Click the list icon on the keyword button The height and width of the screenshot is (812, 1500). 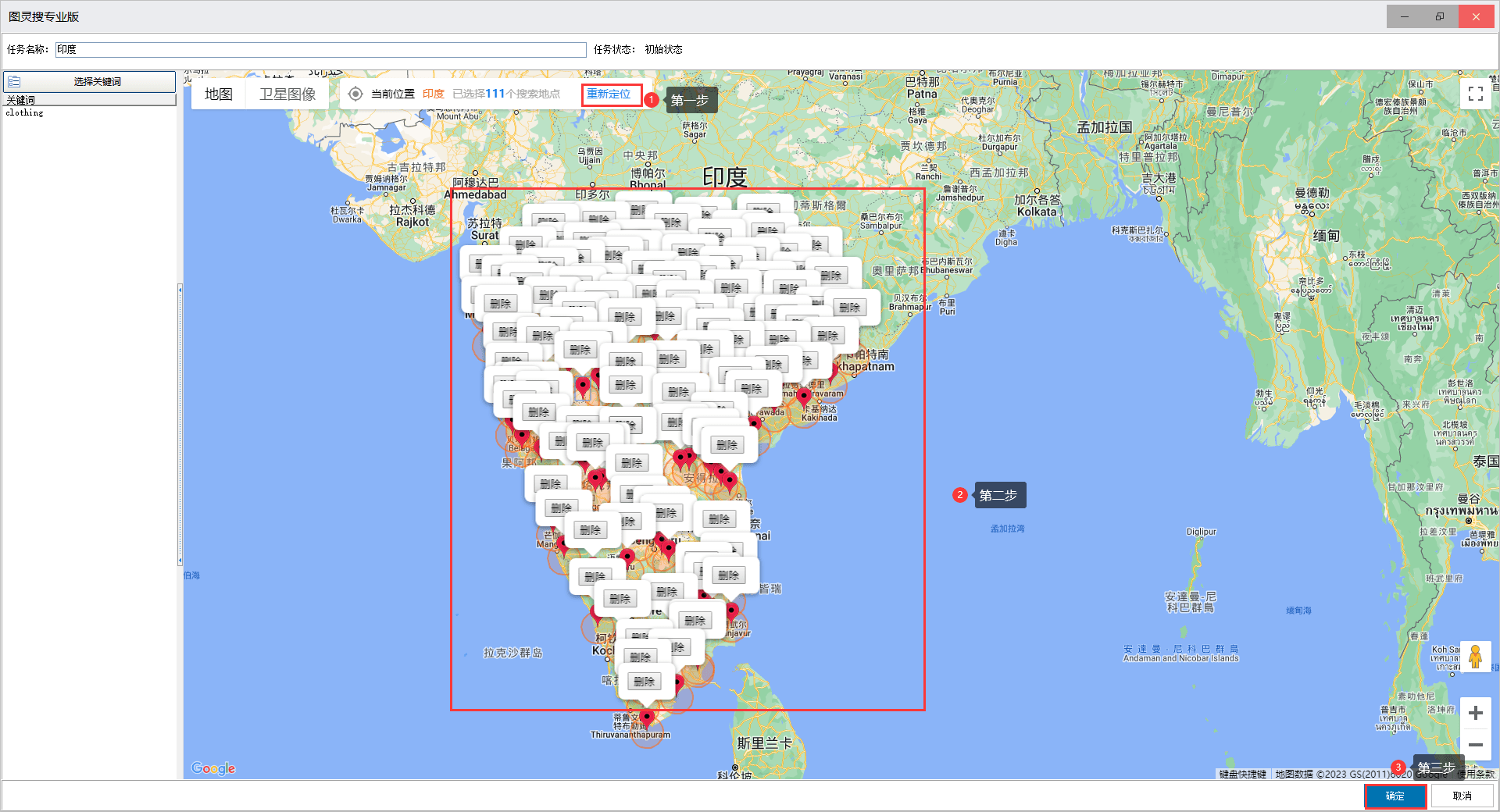tap(14, 81)
